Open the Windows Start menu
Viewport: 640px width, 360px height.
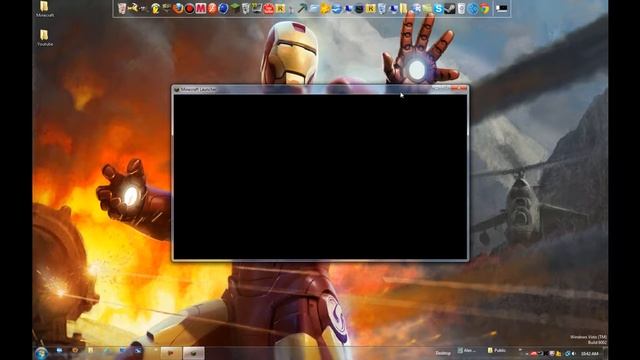(x=41, y=353)
